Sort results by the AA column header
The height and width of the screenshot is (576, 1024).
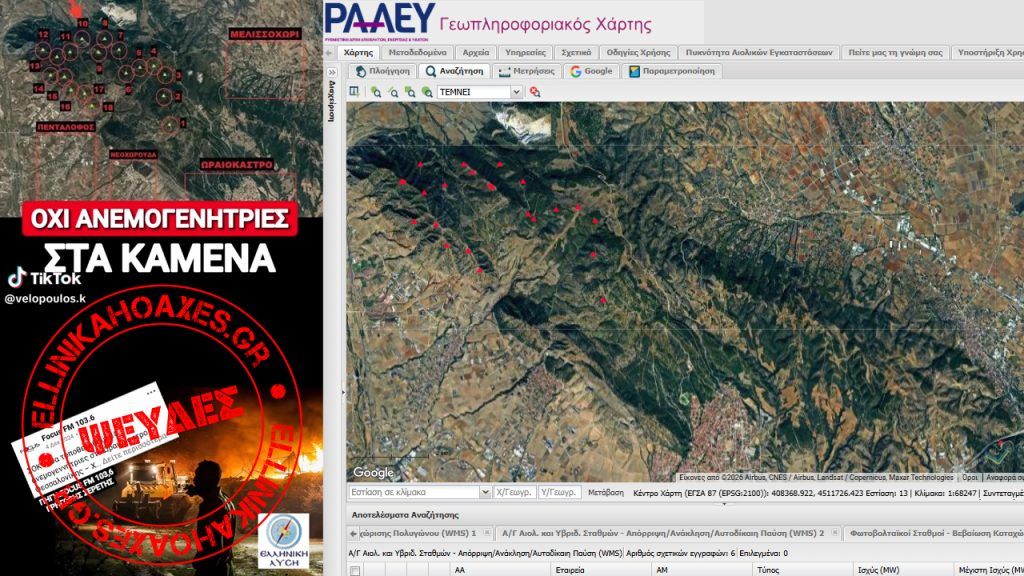(x=500, y=570)
